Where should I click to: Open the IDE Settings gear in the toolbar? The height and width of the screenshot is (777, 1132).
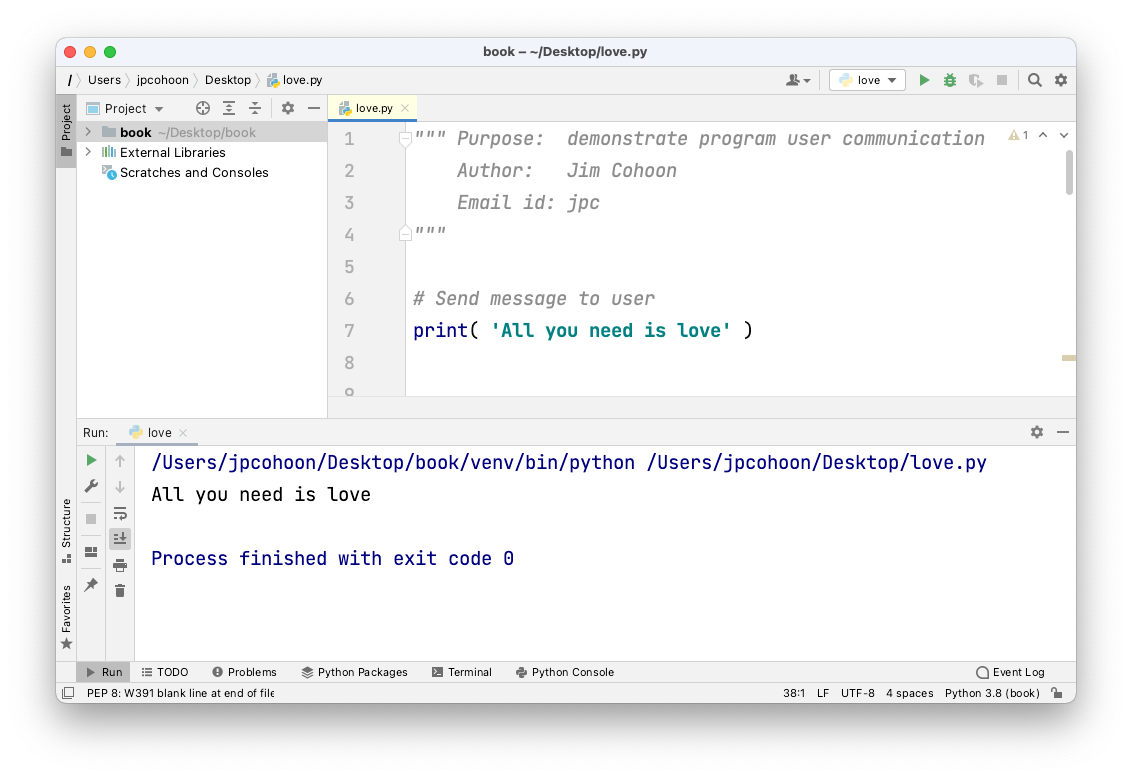(x=1060, y=80)
